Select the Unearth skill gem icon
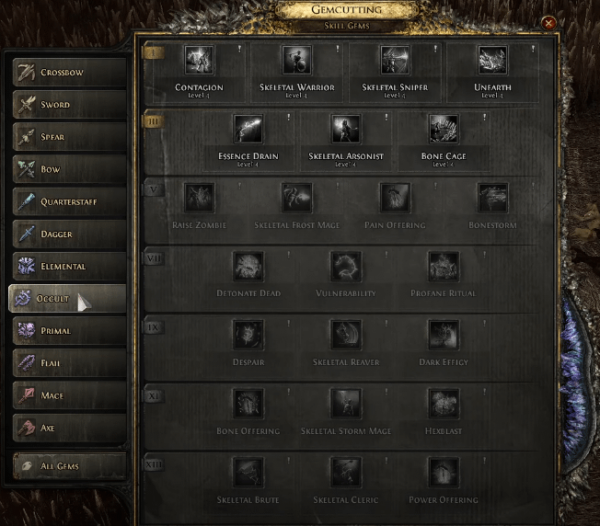 (x=492, y=60)
